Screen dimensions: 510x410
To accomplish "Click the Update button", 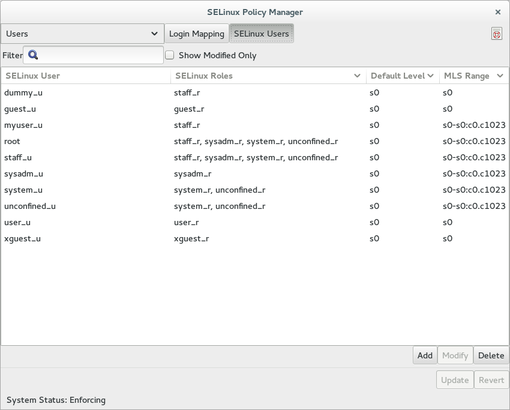I will tap(455, 380).
